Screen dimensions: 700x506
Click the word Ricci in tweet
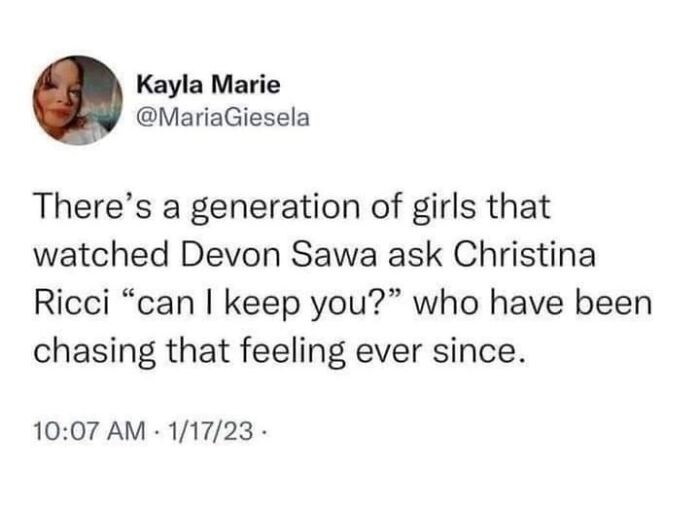point(71,304)
